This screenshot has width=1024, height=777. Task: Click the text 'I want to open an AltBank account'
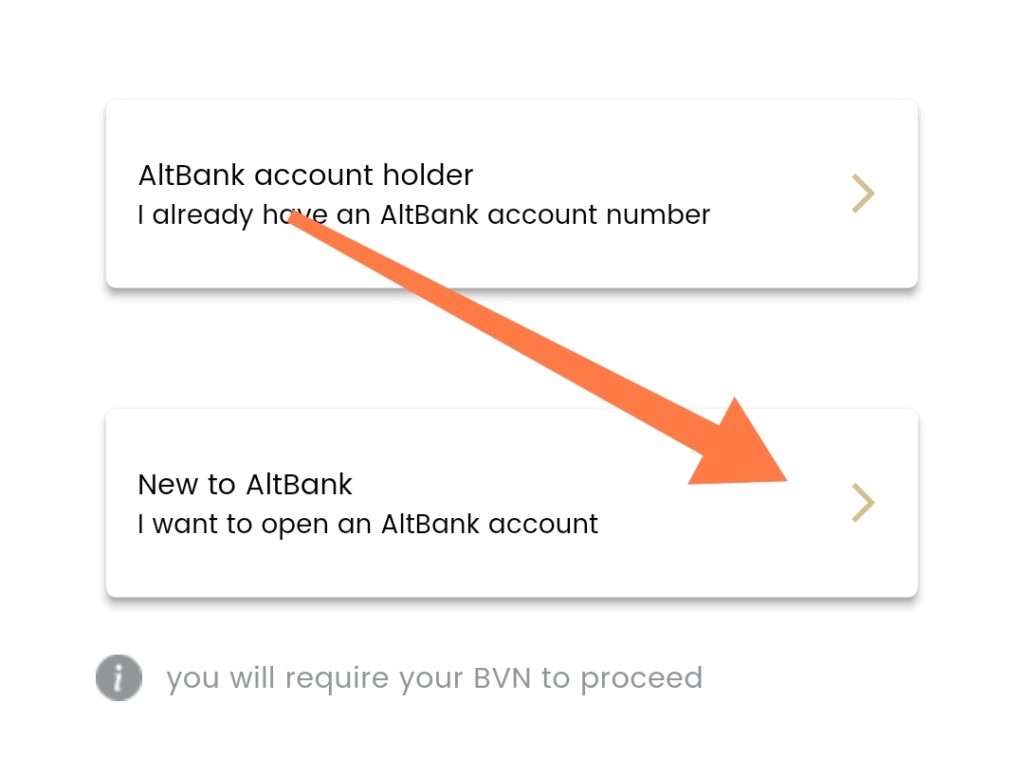point(366,523)
